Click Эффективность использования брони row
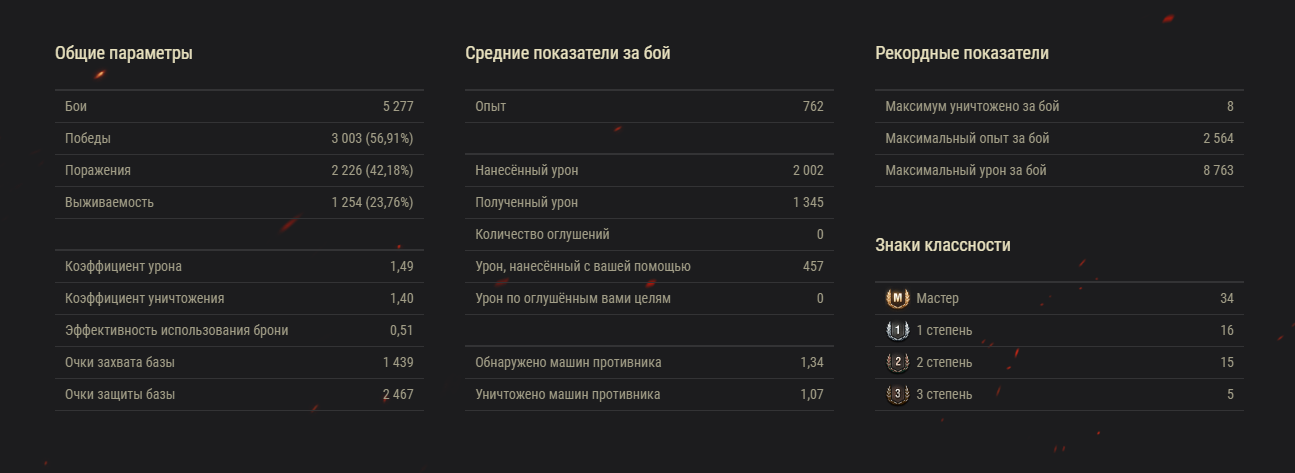The height and width of the screenshot is (473, 1295). click(239, 330)
